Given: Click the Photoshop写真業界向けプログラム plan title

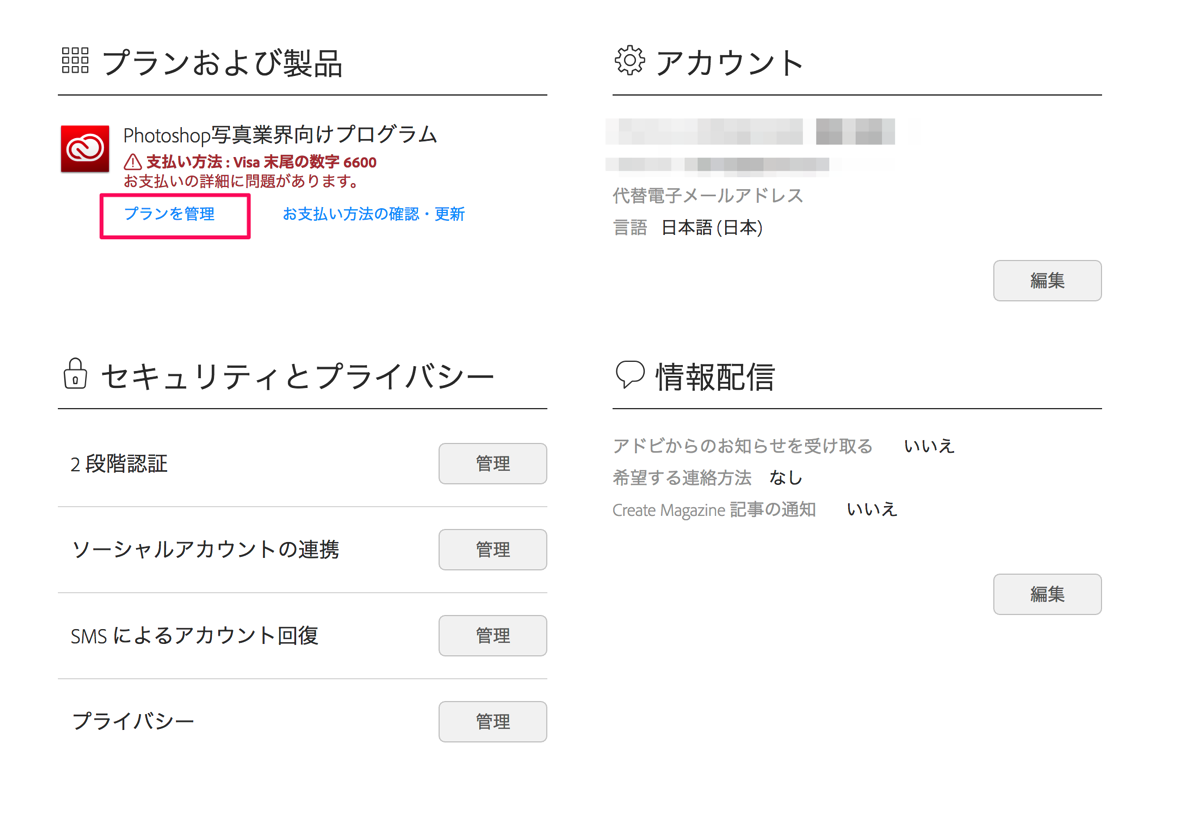Looking at the screenshot, I should (280, 135).
